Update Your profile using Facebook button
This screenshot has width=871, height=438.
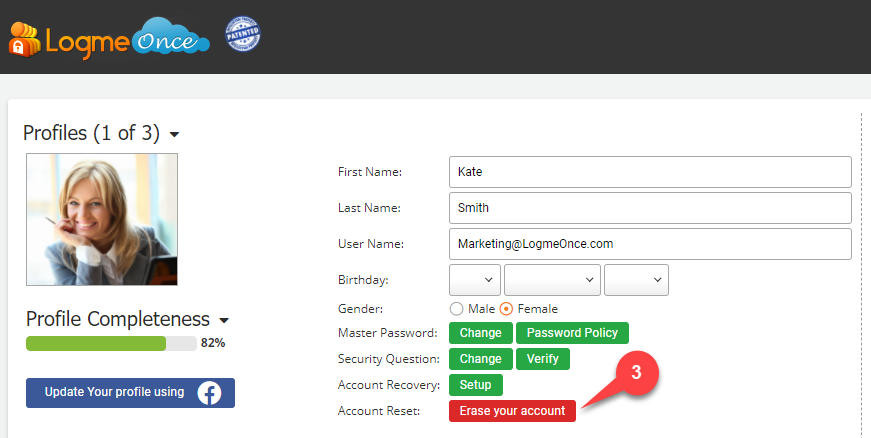(131, 393)
